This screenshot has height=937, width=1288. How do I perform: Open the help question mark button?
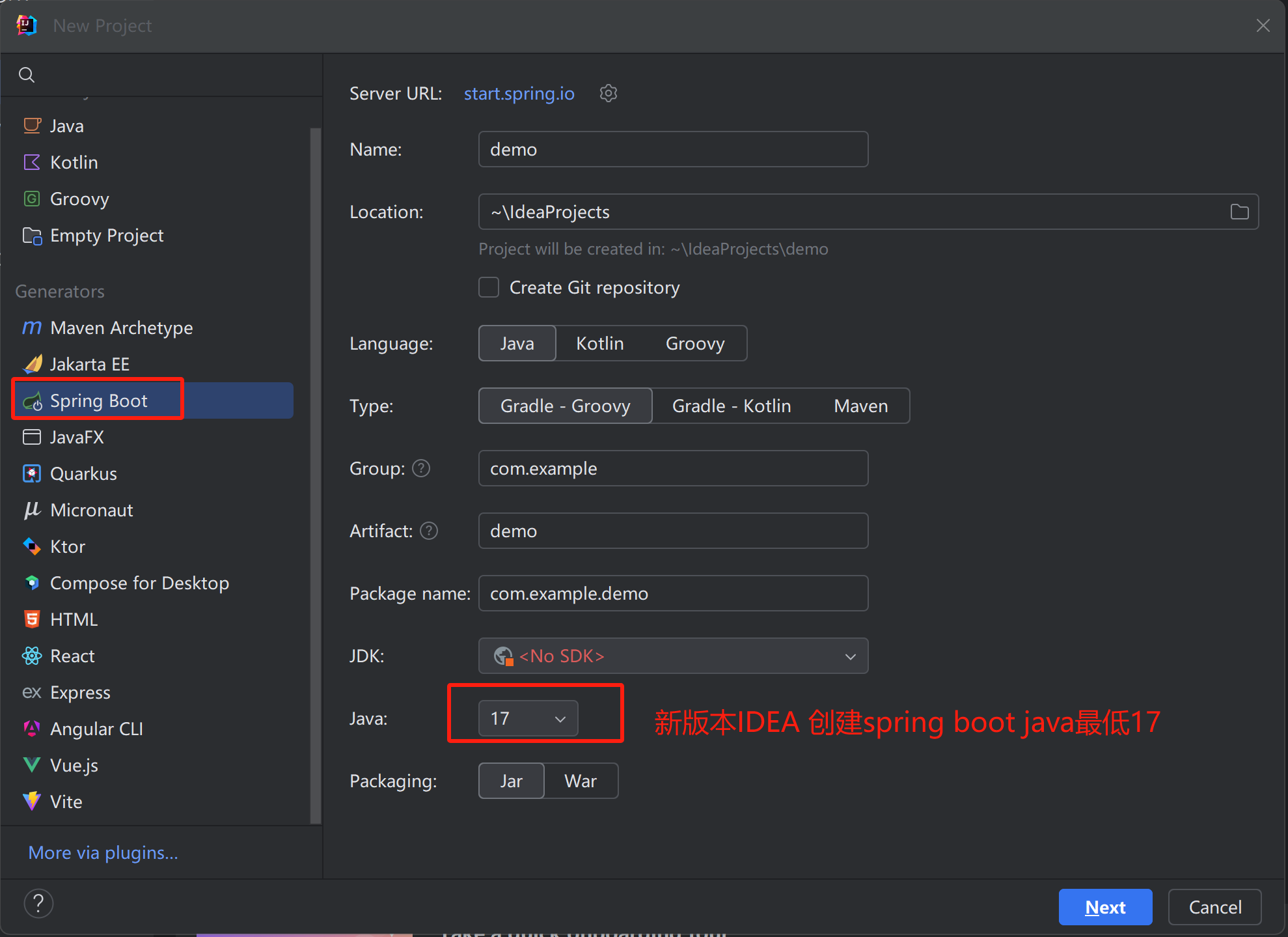pos(38,904)
